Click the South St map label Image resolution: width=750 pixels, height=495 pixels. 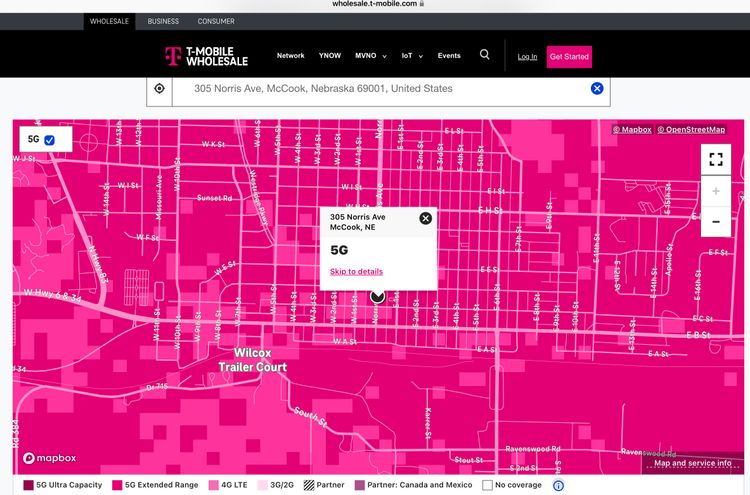tap(310, 417)
